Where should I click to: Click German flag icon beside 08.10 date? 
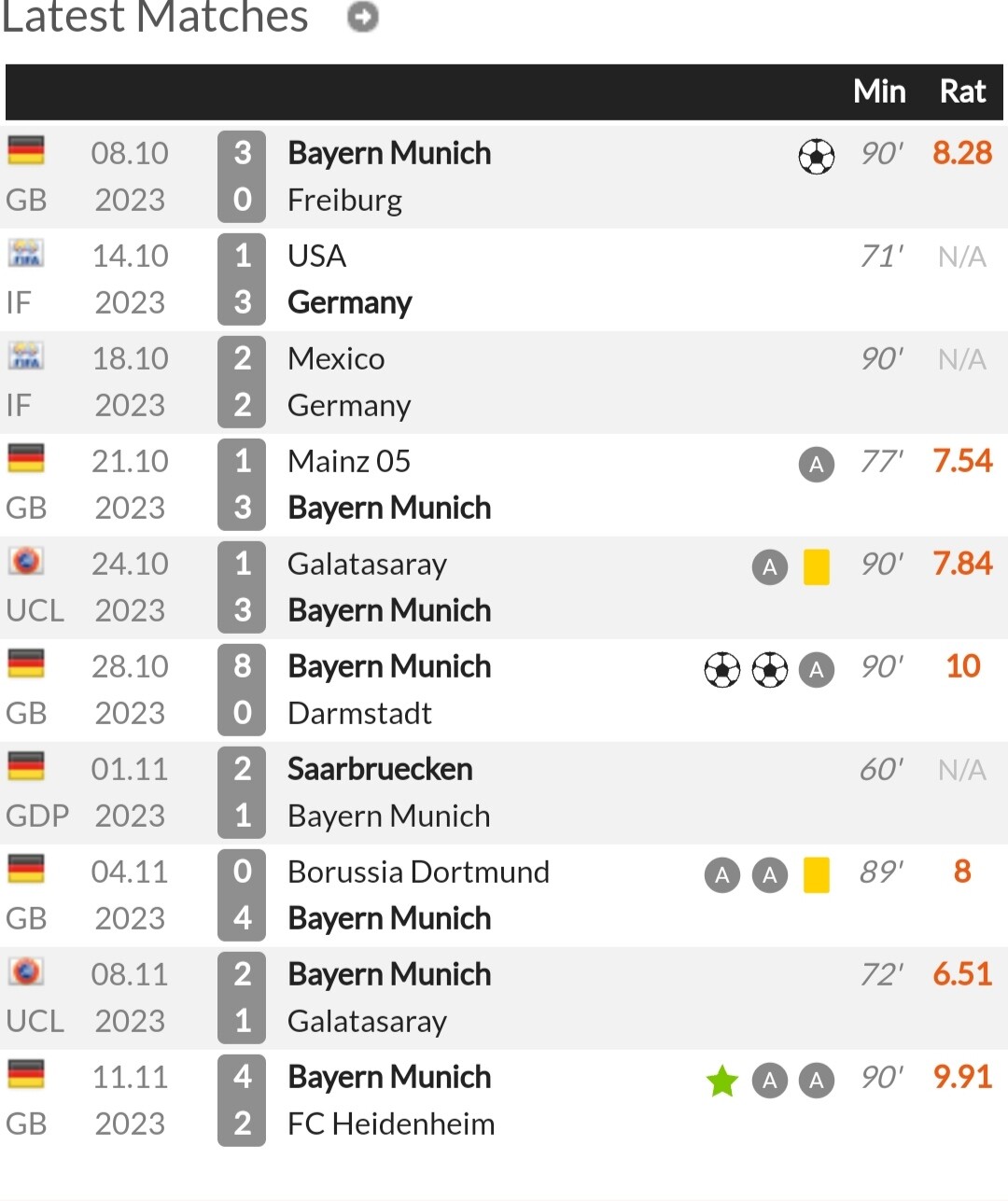[x=26, y=150]
